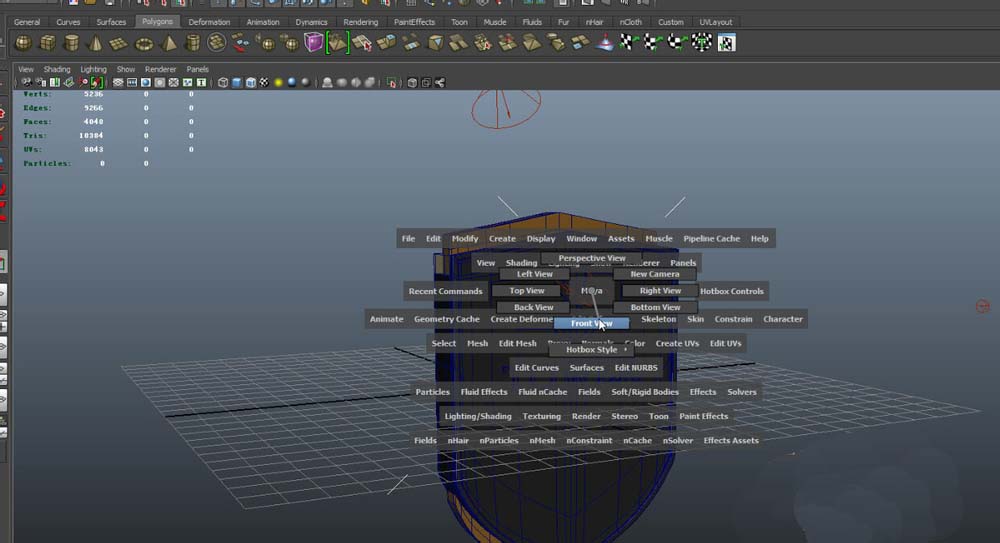This screenshot has width=1000, height=543.
Task: Click the purple cube shelf icon
Action: (314, 42)
